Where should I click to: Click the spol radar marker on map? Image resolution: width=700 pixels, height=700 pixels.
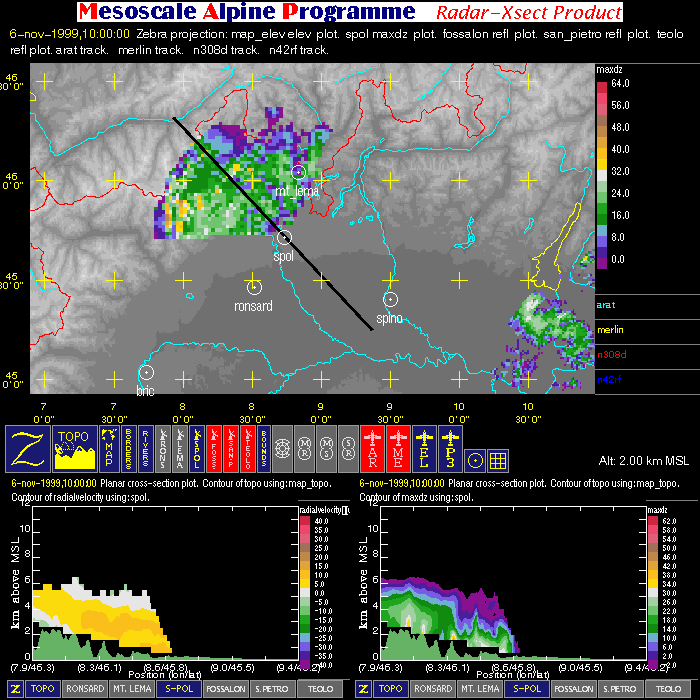(x=284, y=238)
